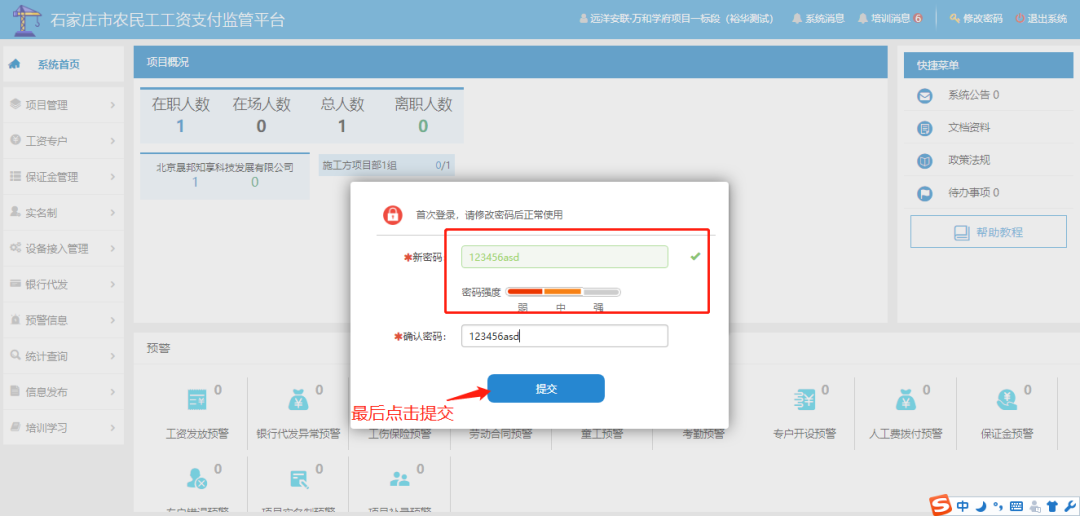The height and width of the screenshot is (516, 1080).
Task: Open 工资发放预警 warning icon
Action: click(198, 399)
